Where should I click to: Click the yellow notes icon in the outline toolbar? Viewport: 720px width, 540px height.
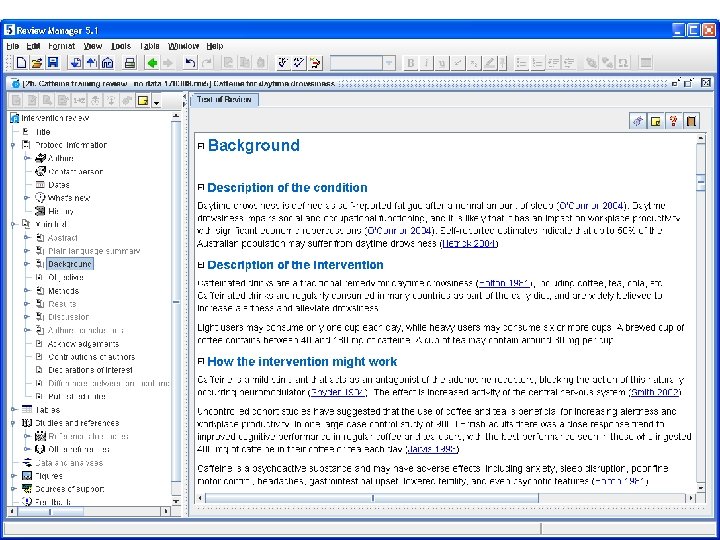[143, 101]
